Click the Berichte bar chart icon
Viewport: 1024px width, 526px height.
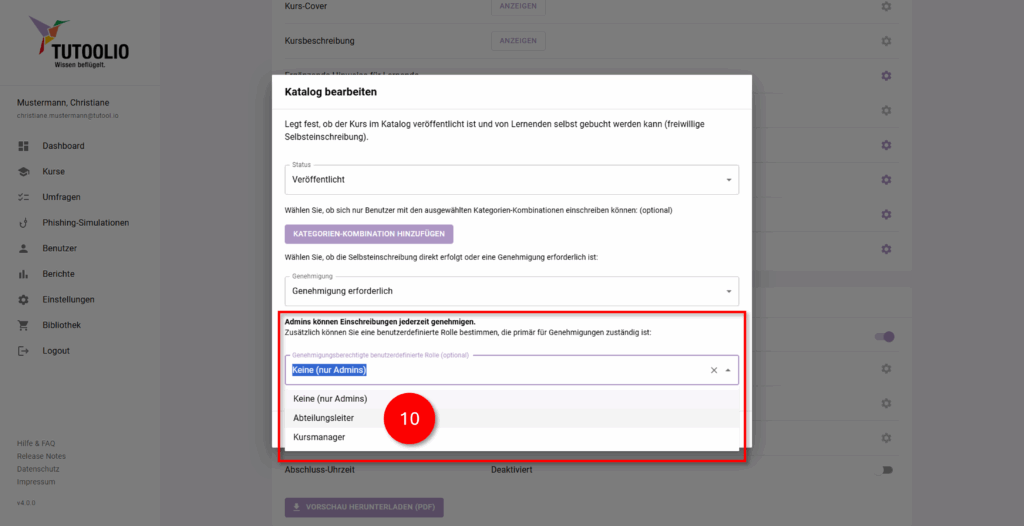pyautogui.click(x=23, y=274)
